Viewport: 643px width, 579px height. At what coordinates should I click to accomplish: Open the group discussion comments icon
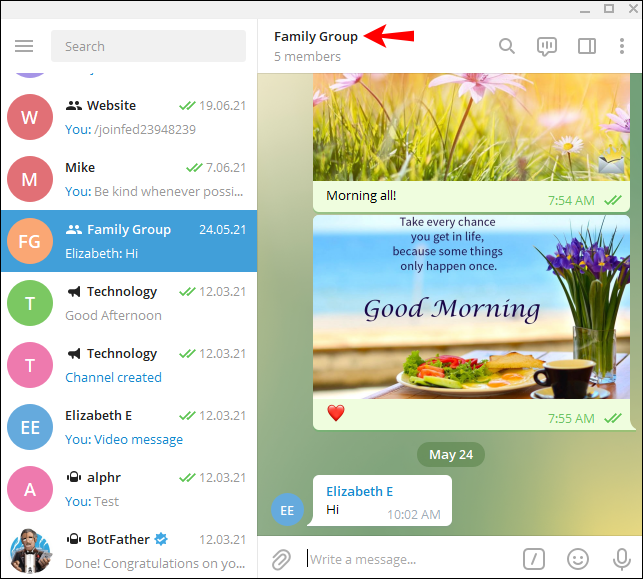click(x=547, y=46)
